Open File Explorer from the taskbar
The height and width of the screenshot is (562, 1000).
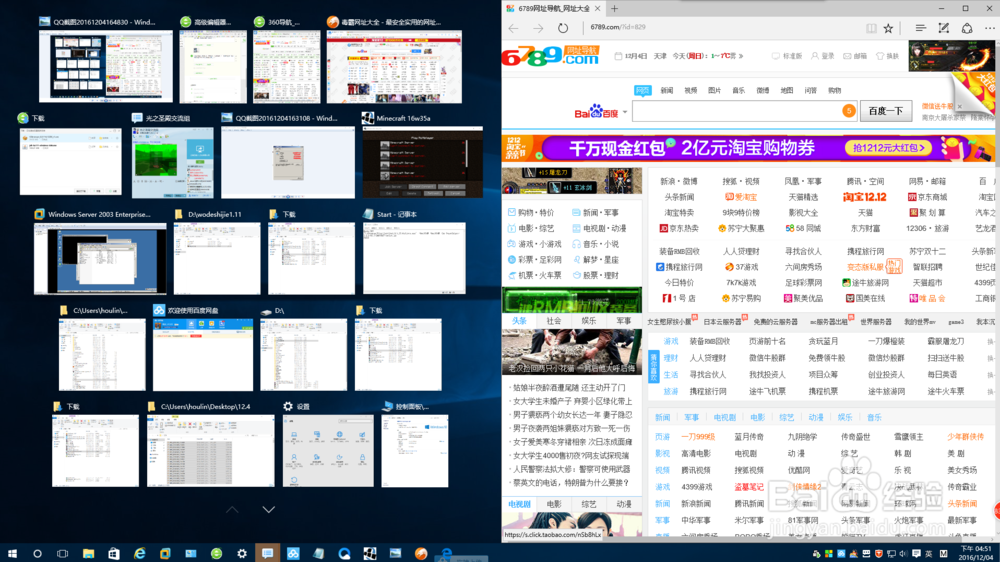coord(88,553)
